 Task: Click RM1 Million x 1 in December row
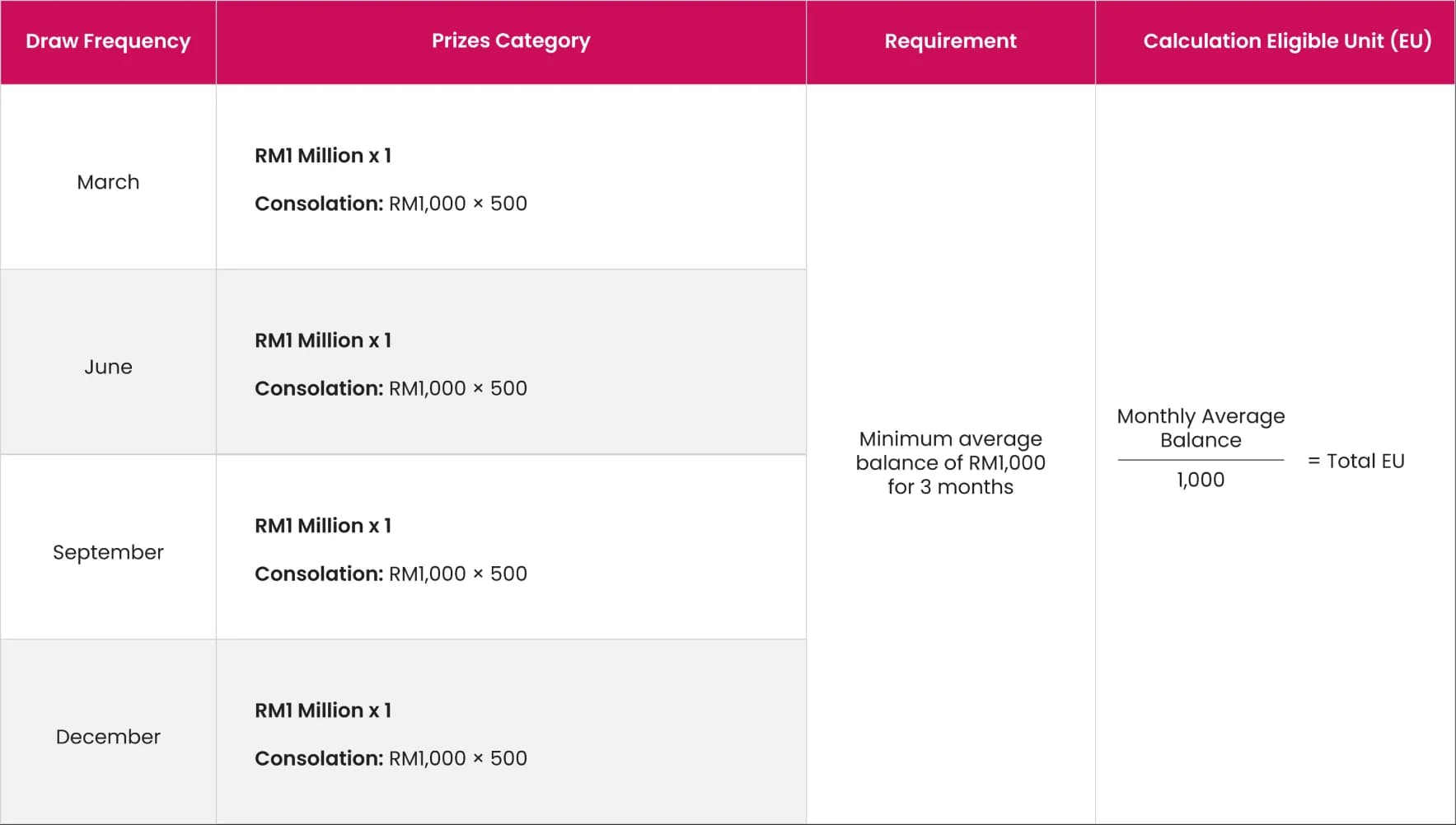tap(323, 710)
